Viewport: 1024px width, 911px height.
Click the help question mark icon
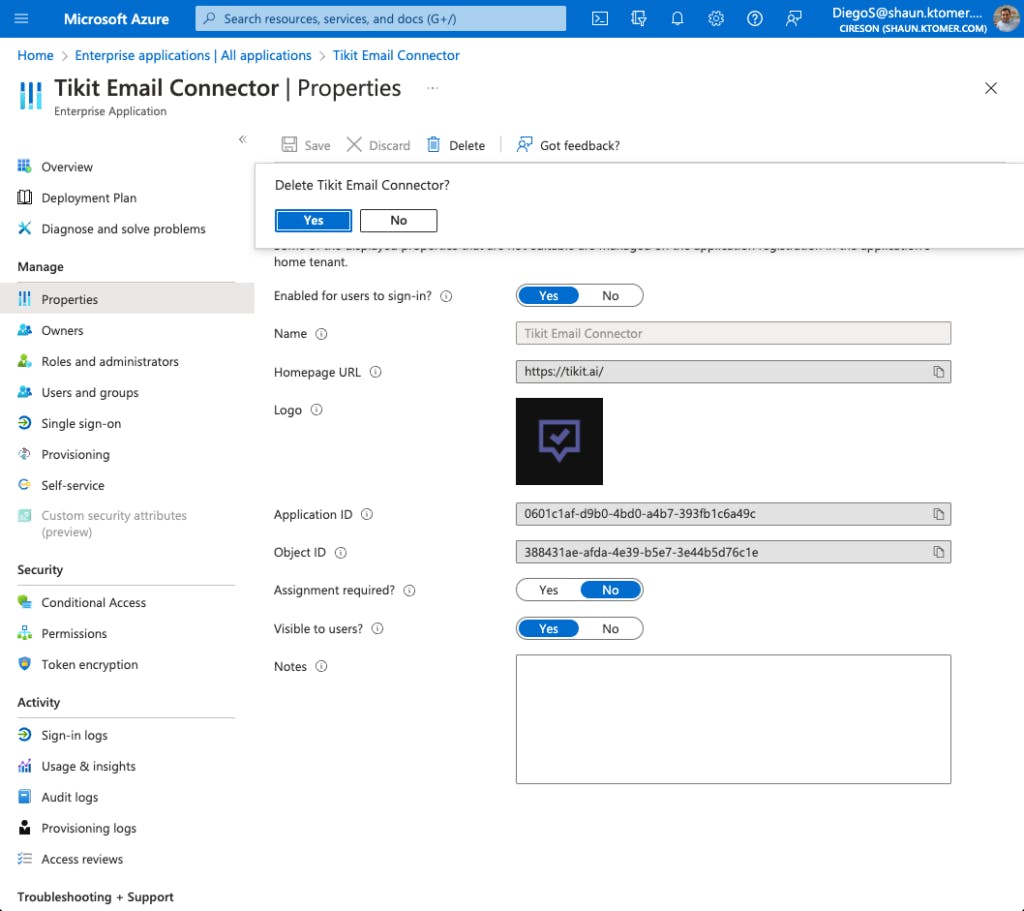[755, 18]
